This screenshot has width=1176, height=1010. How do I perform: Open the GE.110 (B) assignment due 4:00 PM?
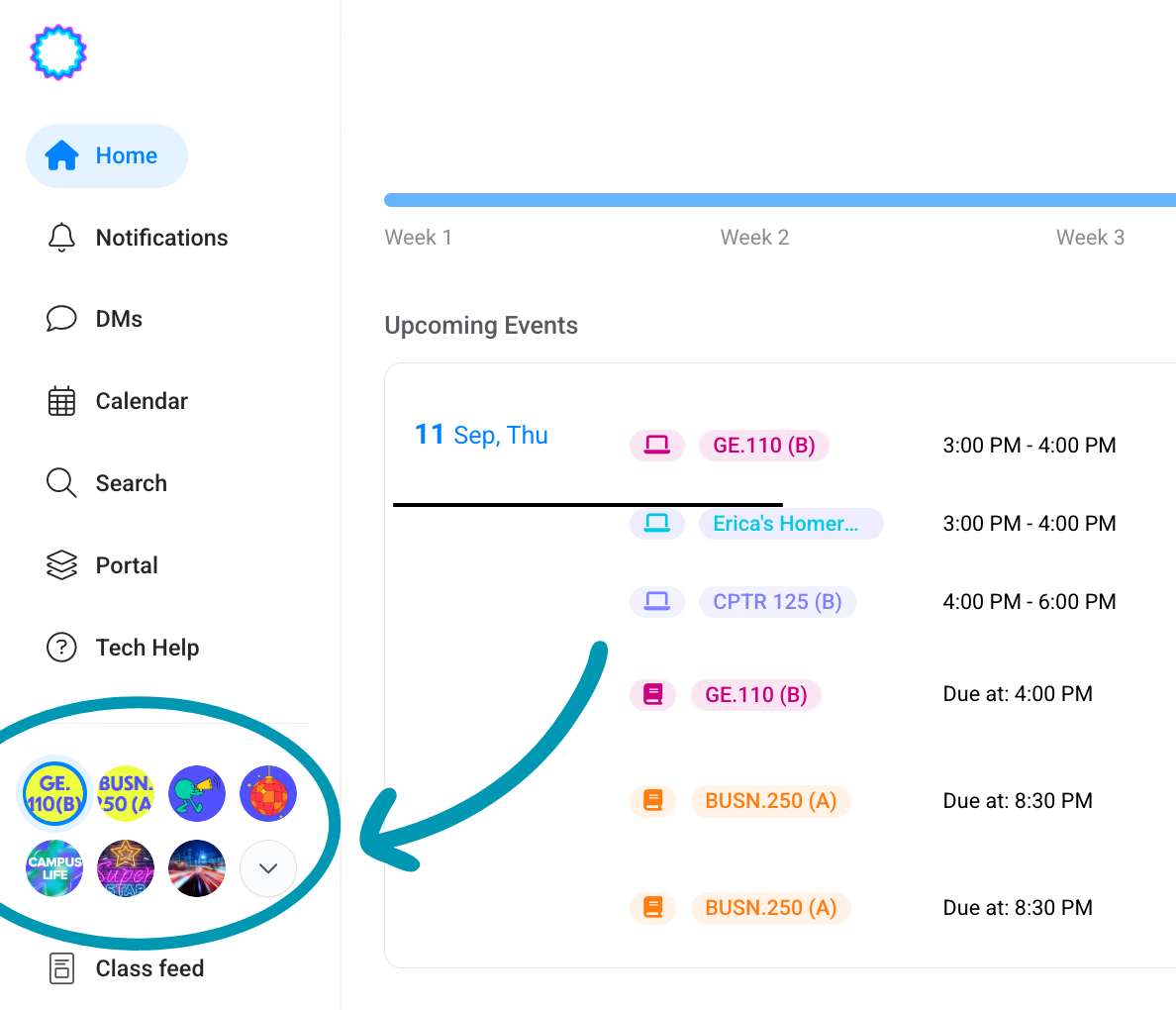pyautogui.click(x=756, y=695)
